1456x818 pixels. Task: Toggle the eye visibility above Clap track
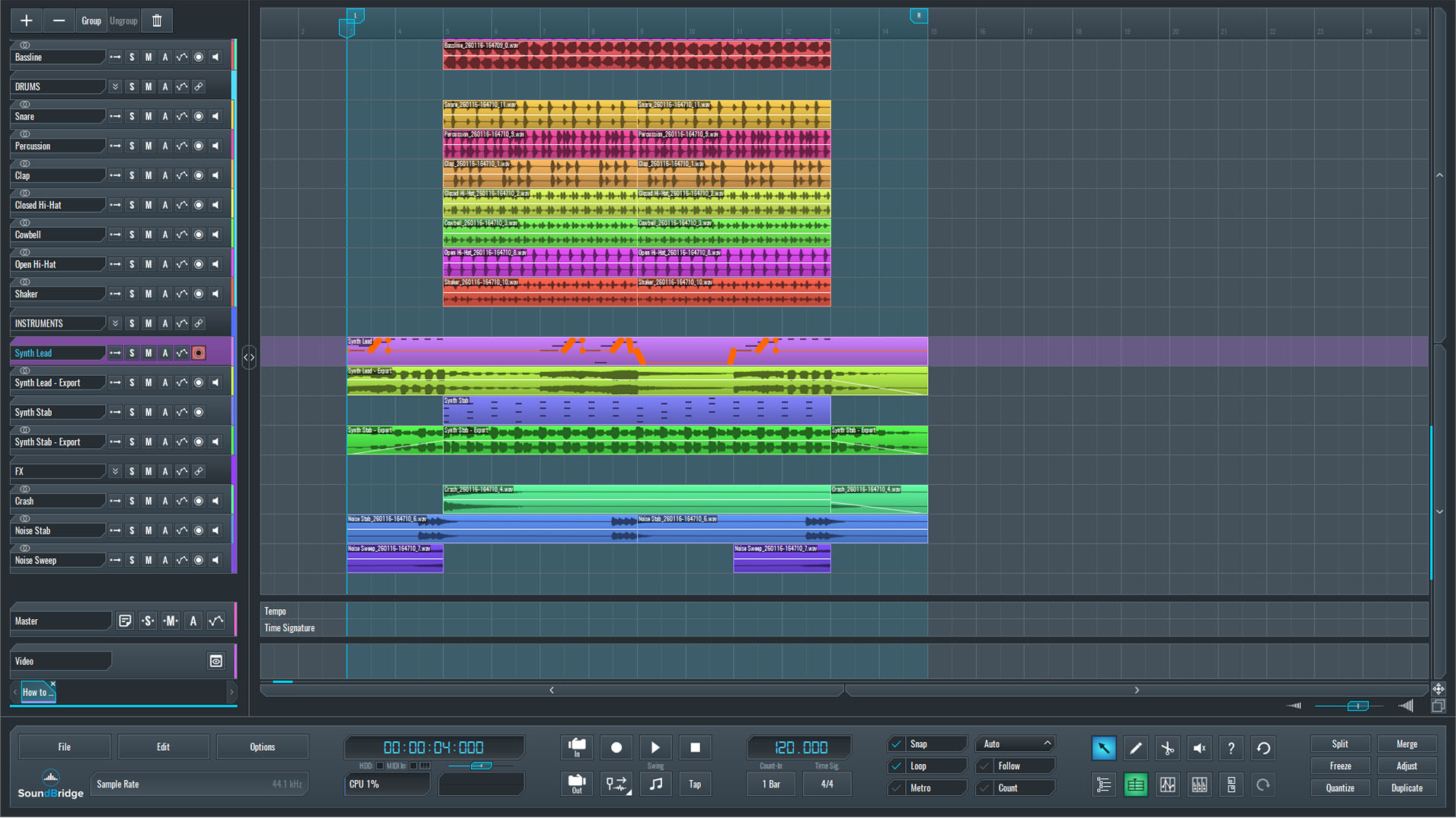point(25,164)
